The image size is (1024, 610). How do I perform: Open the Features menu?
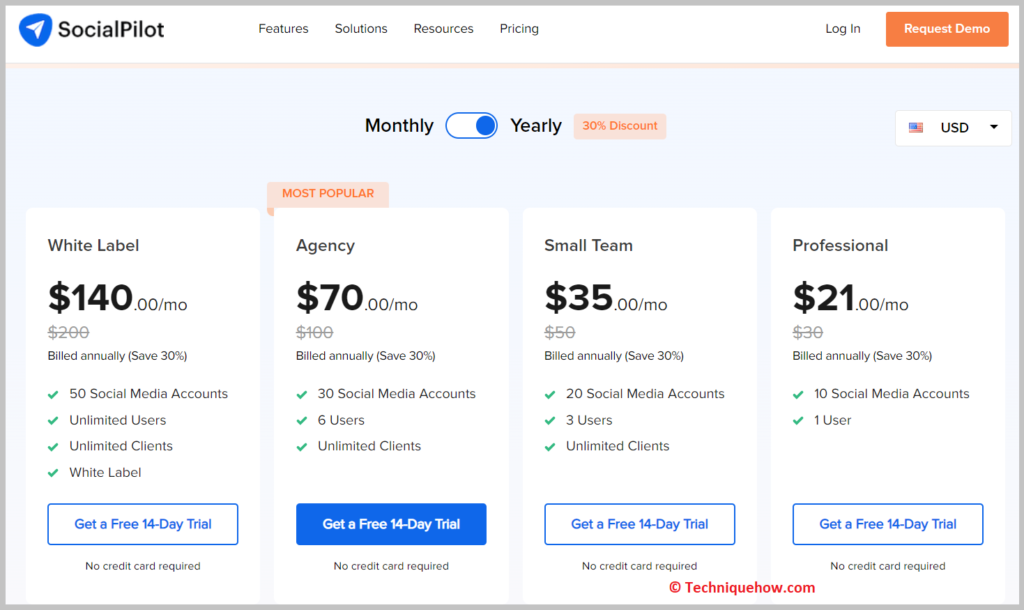(283, 29)
